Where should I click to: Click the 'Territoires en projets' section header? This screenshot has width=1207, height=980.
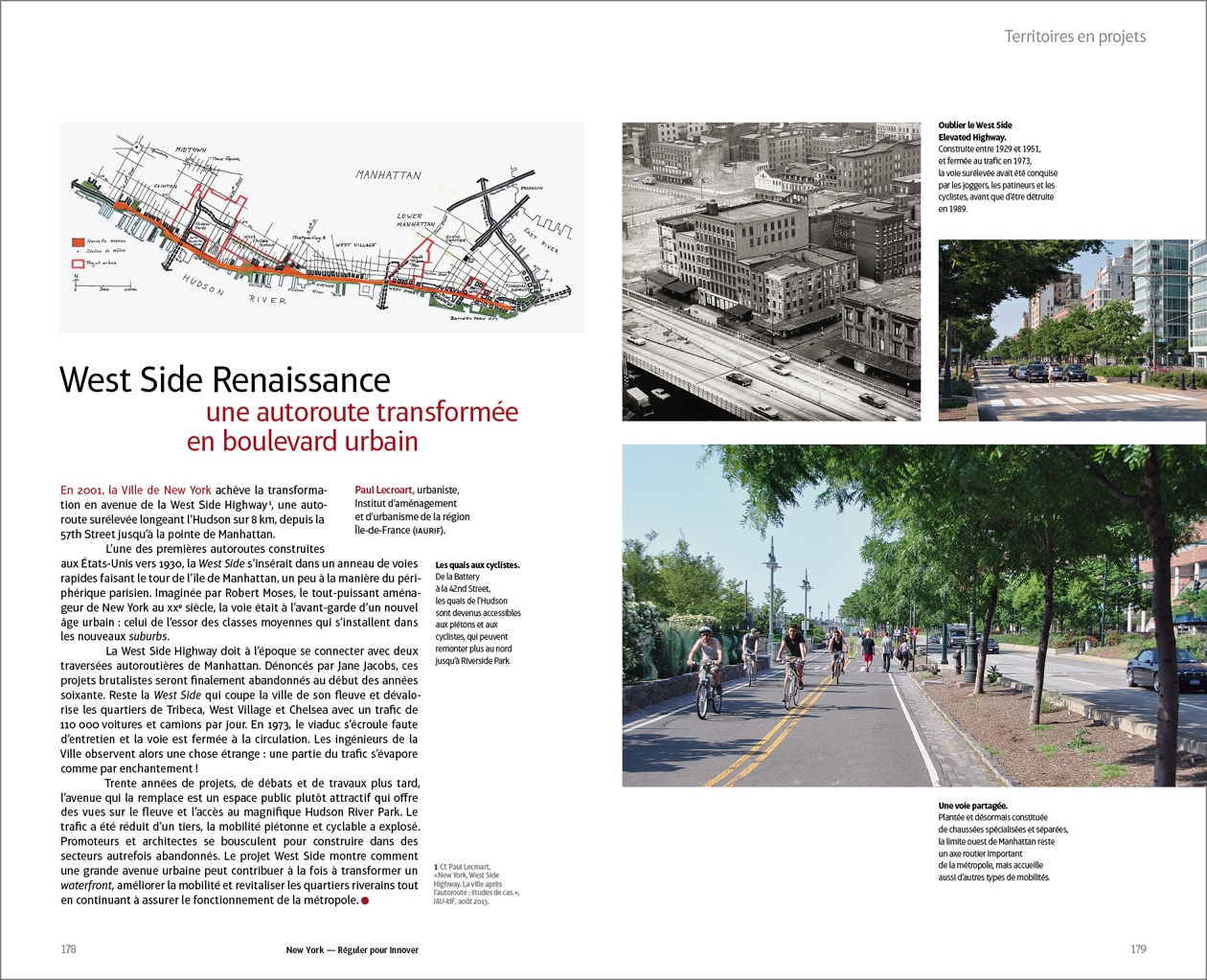(x=1075, y=36)
